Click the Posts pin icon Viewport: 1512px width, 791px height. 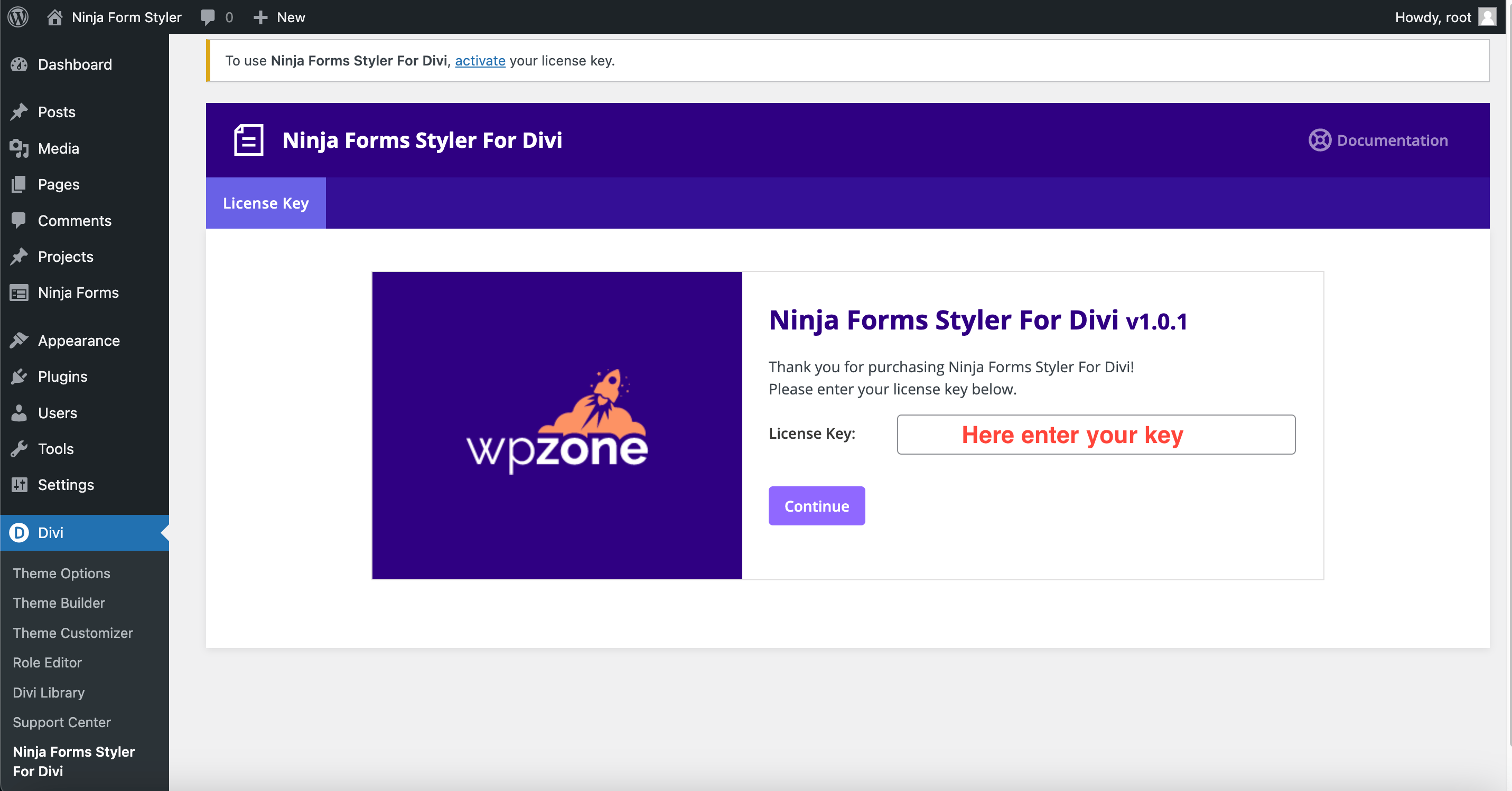click(20, 112)
